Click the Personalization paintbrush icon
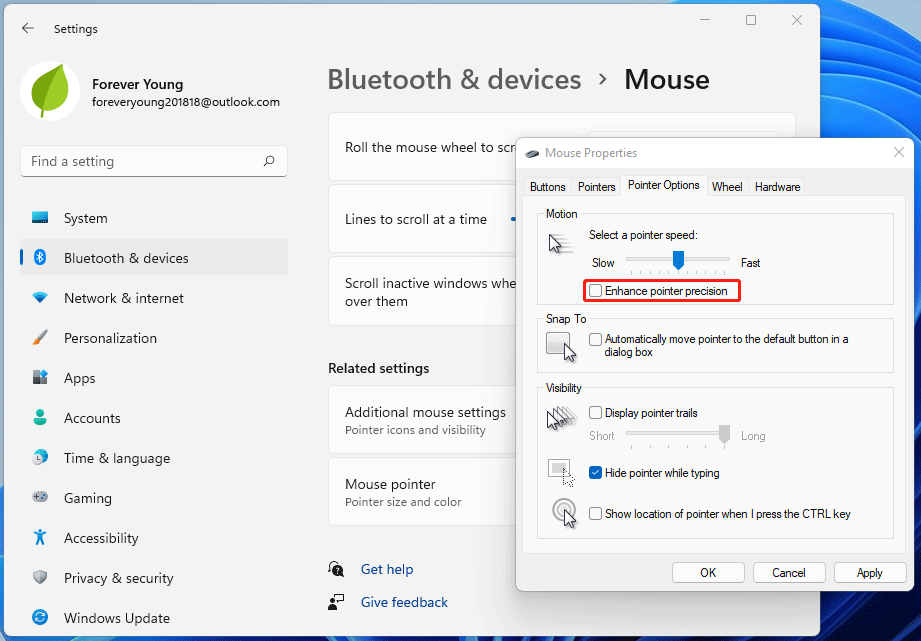This screenshot has width=921, height=641. (40, 338)
